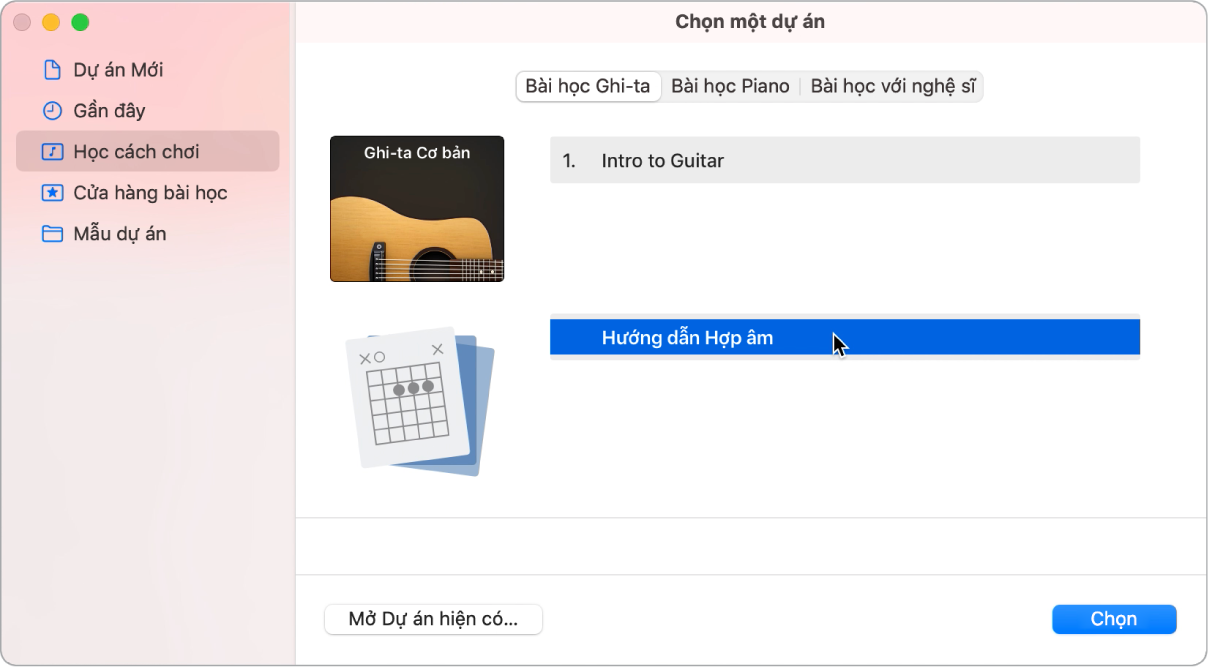Click the Ghi-ta Cơ bản guitar thumbnail
This screenshot has height=668, width=1208.
[x=417, y=209]
